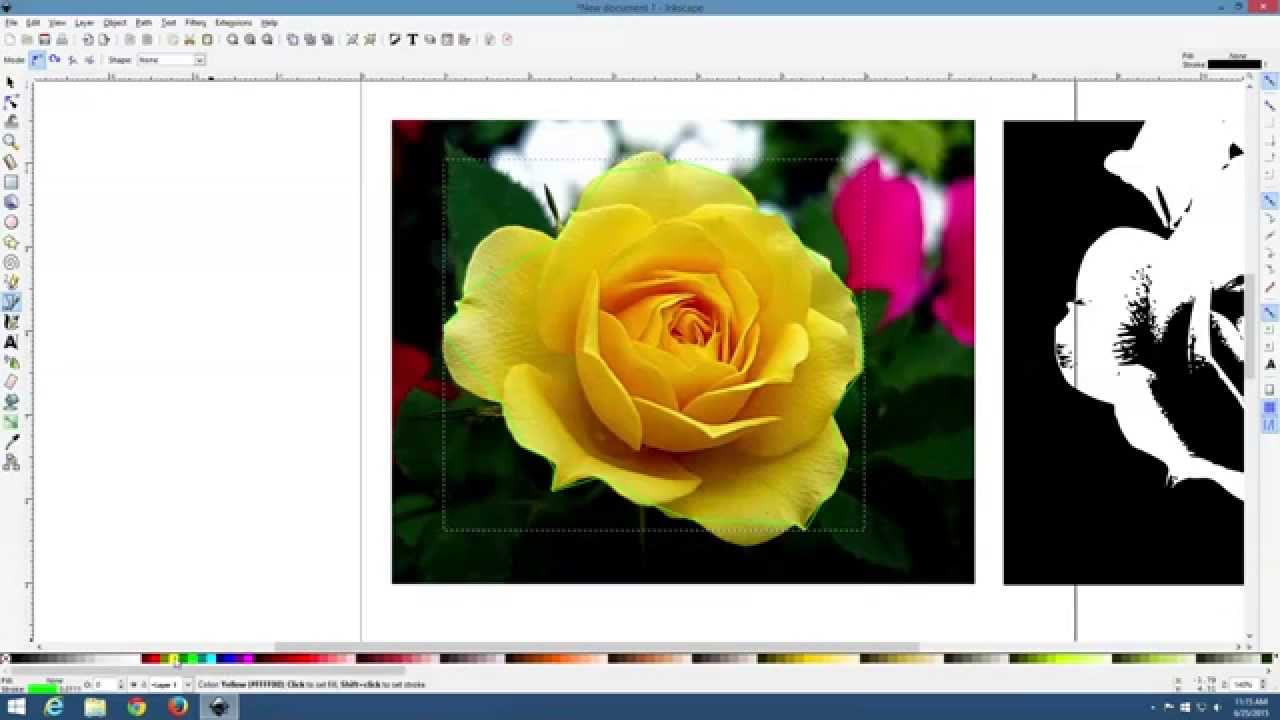
Task: Open the Filters menu
Action: pyautogui.click(x=196, y=22)
